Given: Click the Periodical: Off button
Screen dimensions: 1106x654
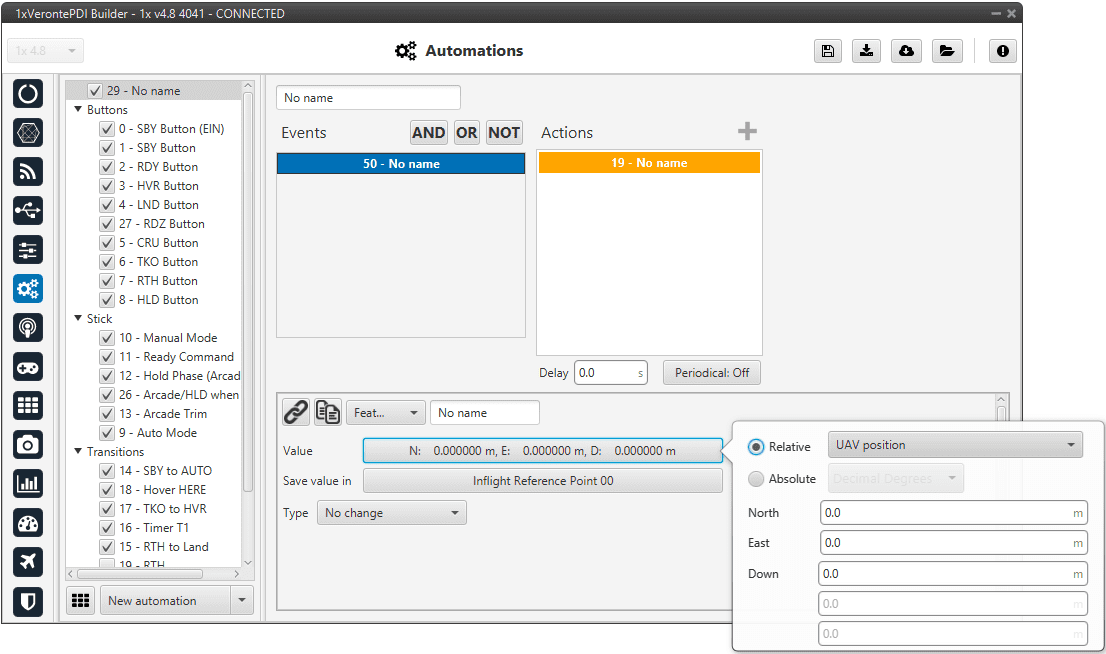Looking at the screenshot, I should pos(711,373).
